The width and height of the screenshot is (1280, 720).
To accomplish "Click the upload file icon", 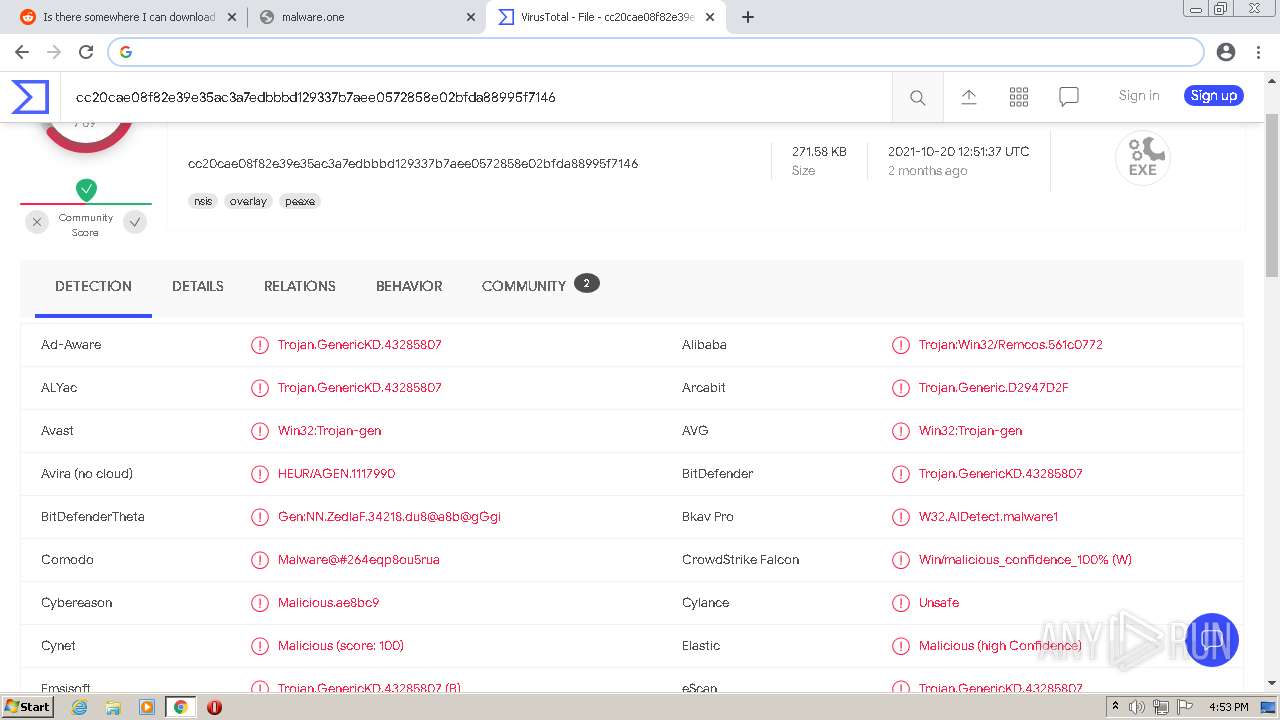I will click(x=968, y=96).
